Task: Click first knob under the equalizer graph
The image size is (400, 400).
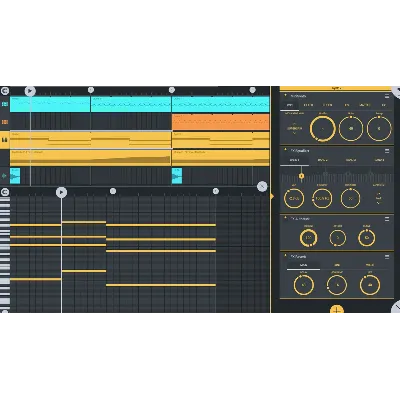Action: [294, 198]
